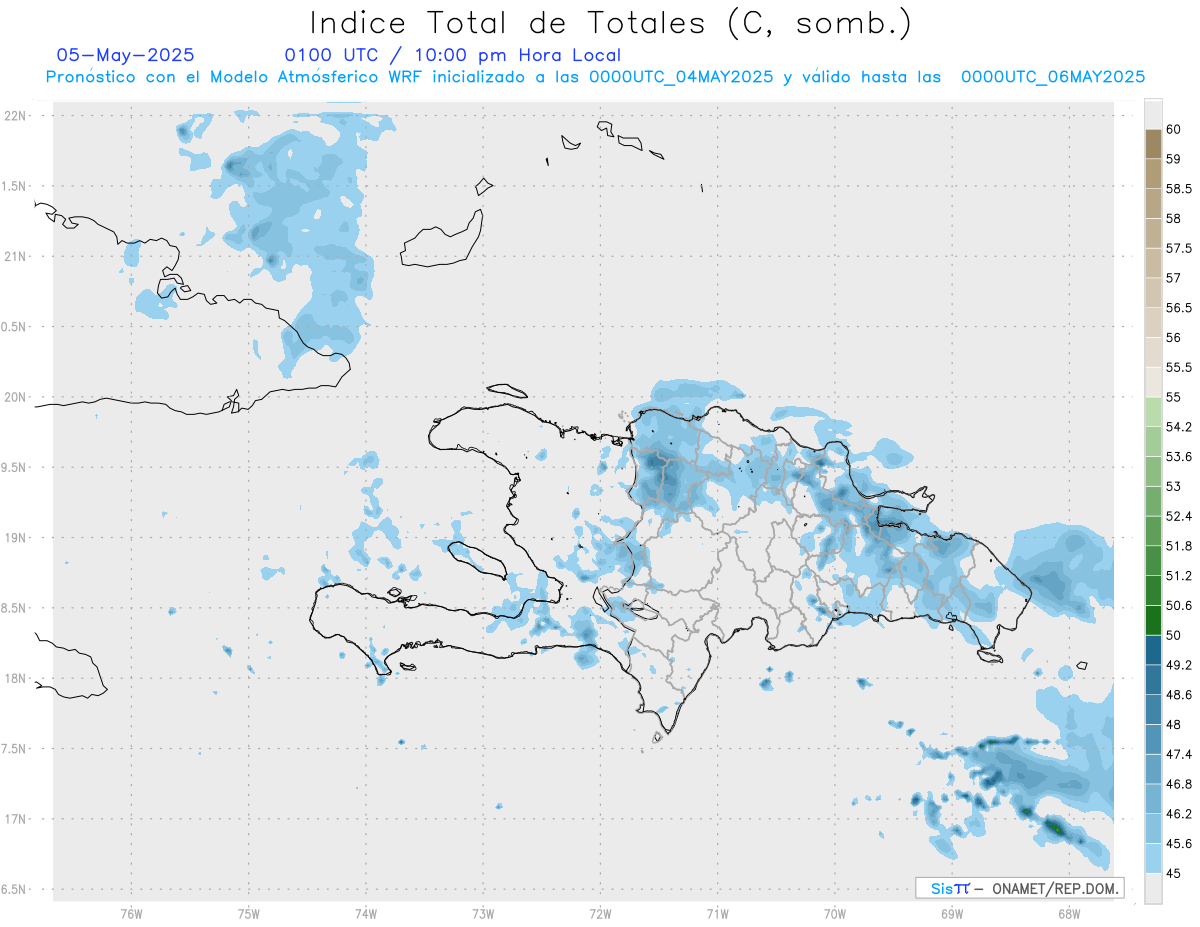Click the colorbar value '59'
1200x927 pixels.
pos(1175,158)
